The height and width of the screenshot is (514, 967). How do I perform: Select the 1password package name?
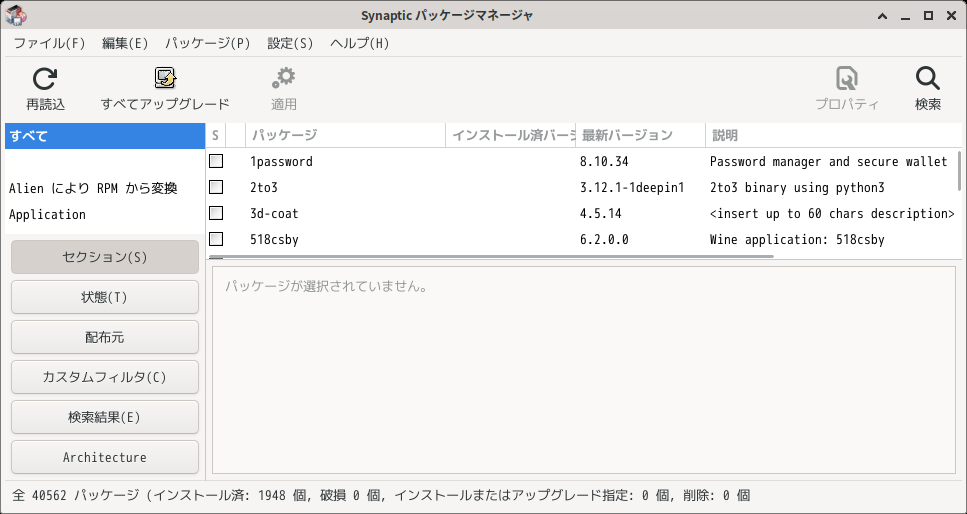coord(281,162)
